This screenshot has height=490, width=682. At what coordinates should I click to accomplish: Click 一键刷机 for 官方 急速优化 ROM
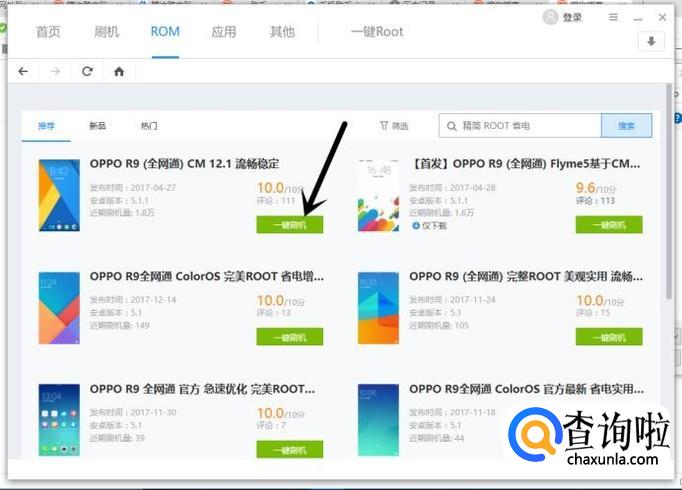click(x=290, y=450)
